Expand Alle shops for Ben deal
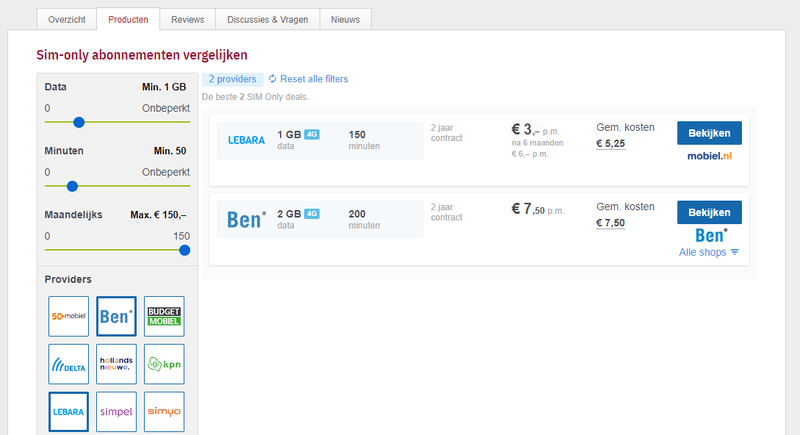 (709, 252)
